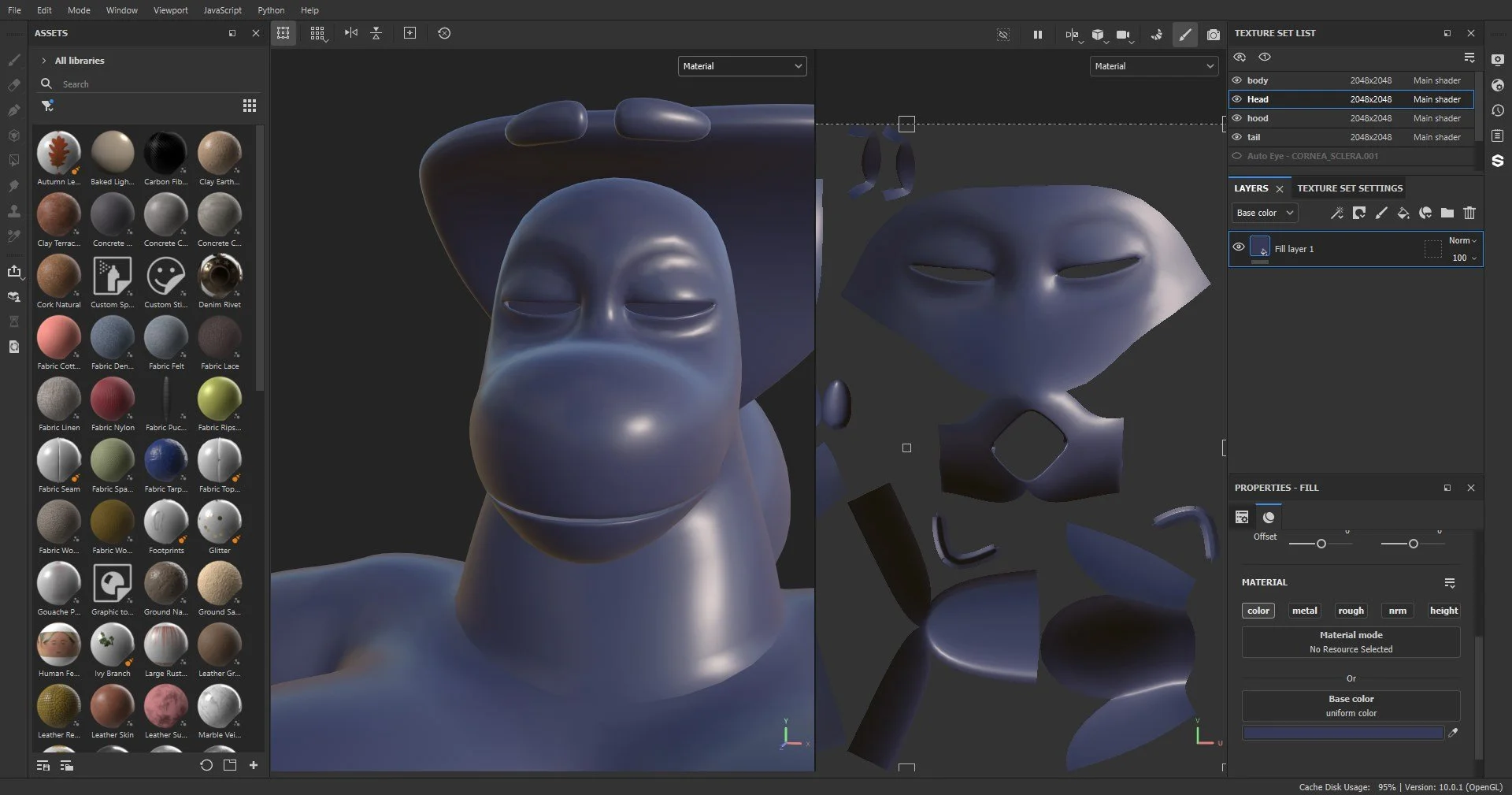
Task: Click the camera settings icon in top toolbar
Action: (1124, 35)
